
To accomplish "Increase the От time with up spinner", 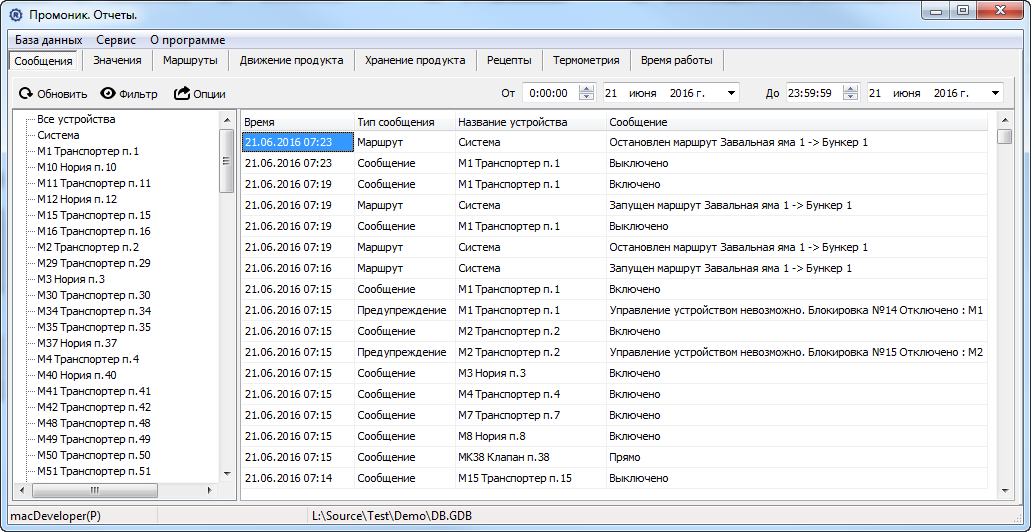I will (586, 89).
